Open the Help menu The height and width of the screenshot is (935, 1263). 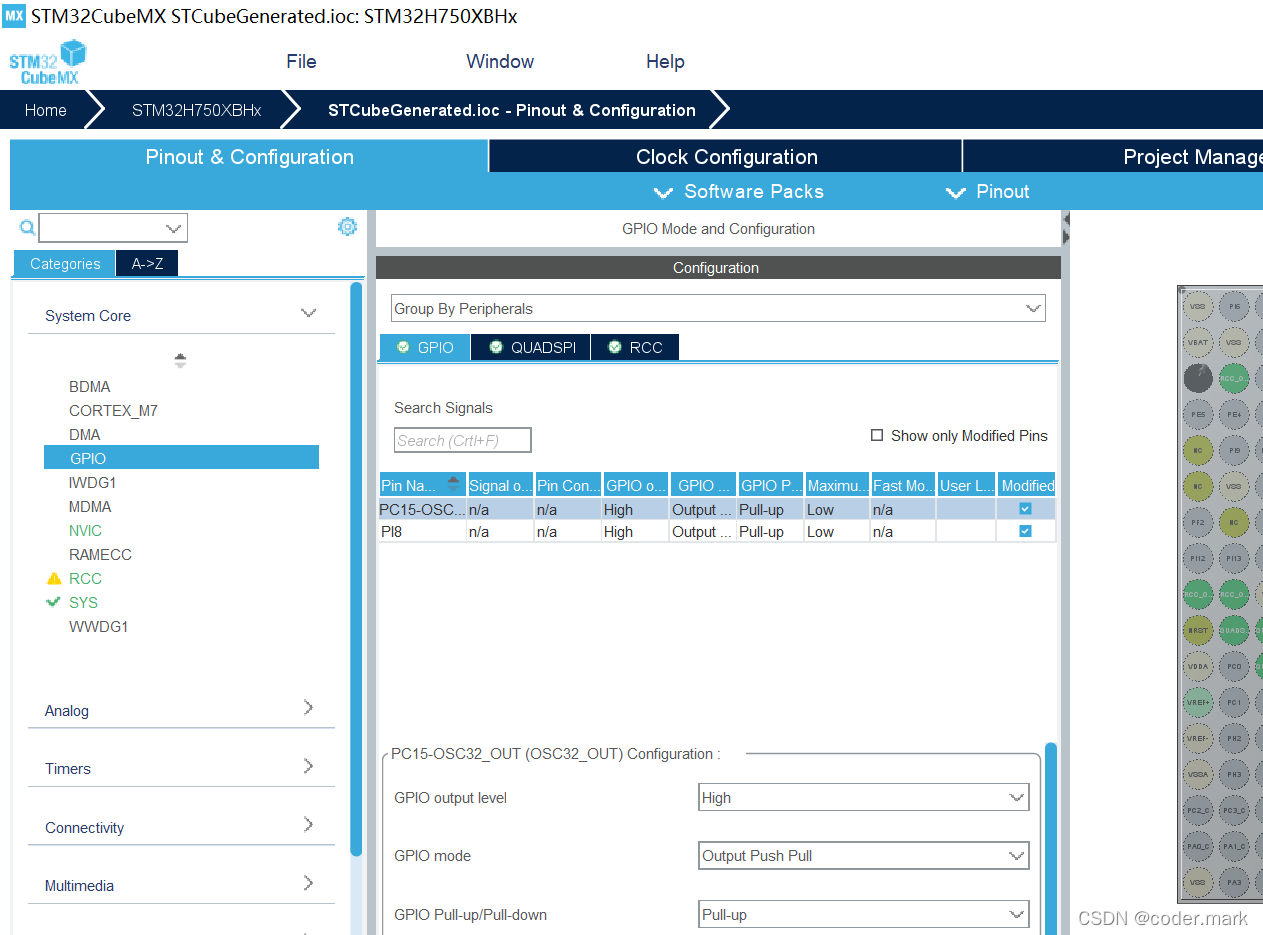(x=665, y=61)
